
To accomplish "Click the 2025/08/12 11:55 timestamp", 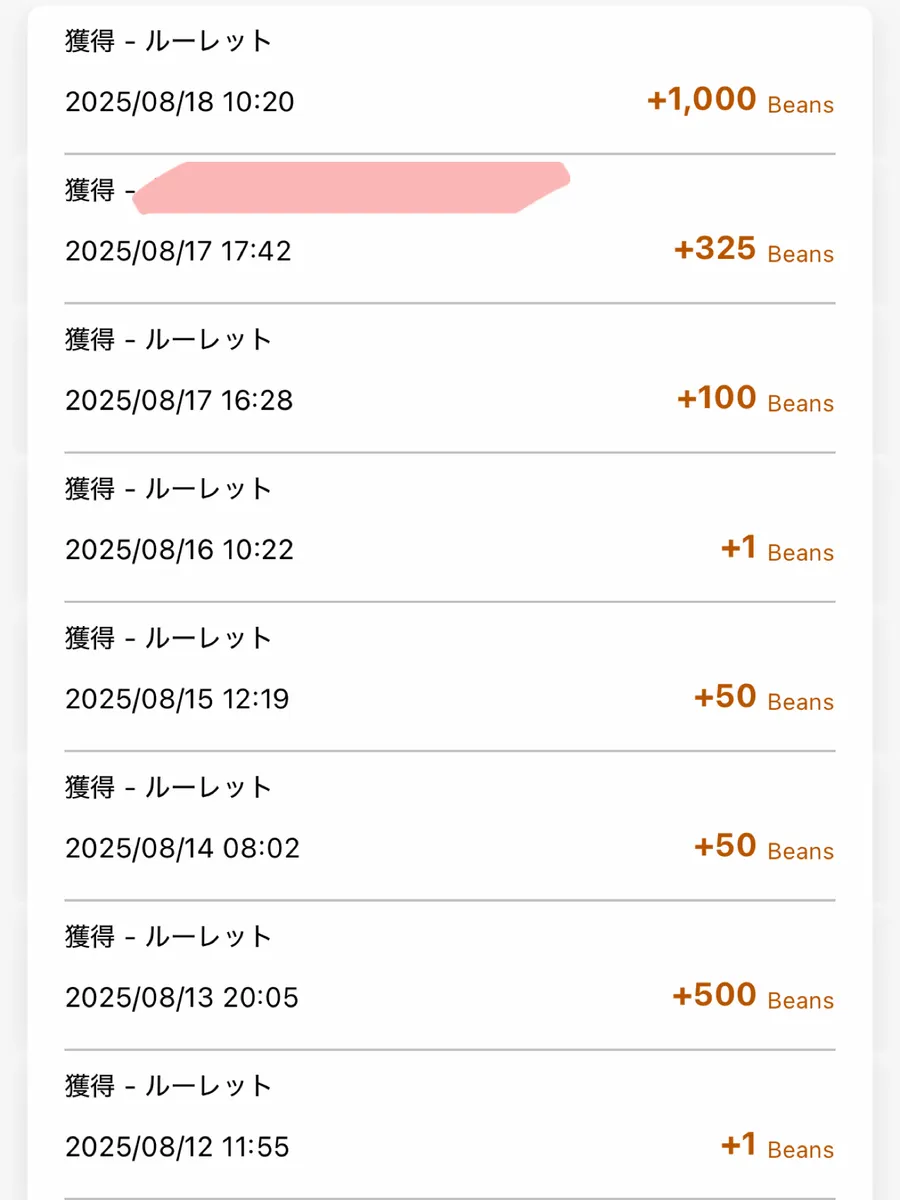I will click(x=177, y=1146).
